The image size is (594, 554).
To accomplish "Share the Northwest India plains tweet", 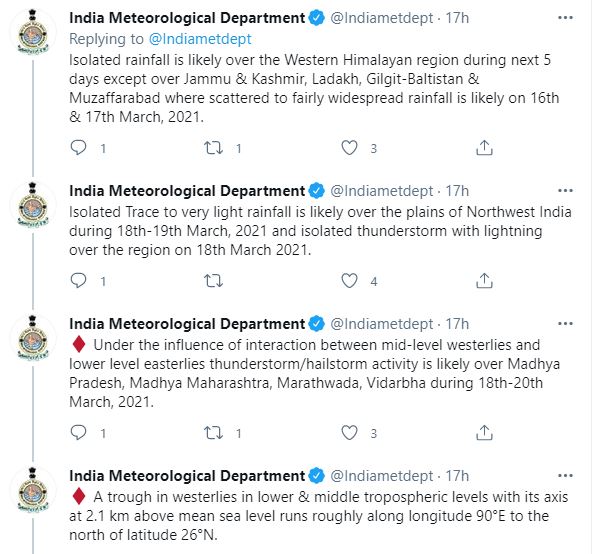I will tap(484, 281).
